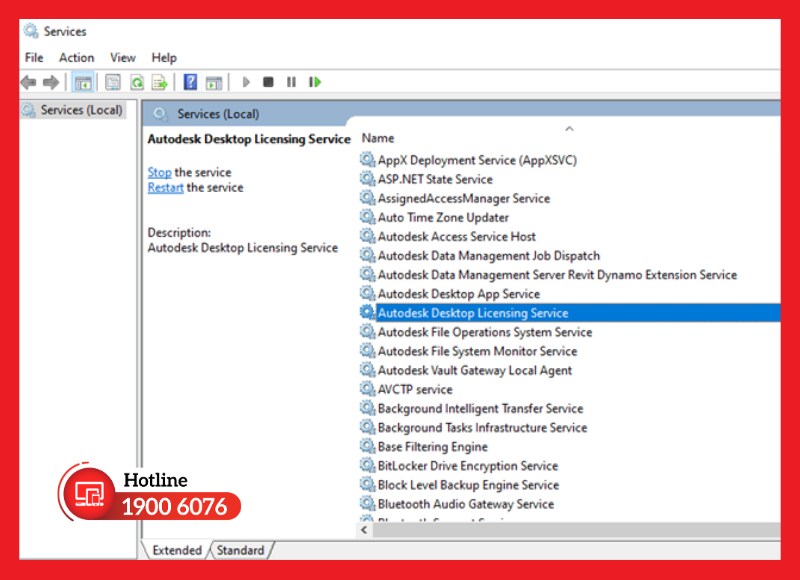The height and width of the screenshot is (580, 800).
Task: Toggle the Show/Hide Action Pane icon
Action: coord(214,82)
